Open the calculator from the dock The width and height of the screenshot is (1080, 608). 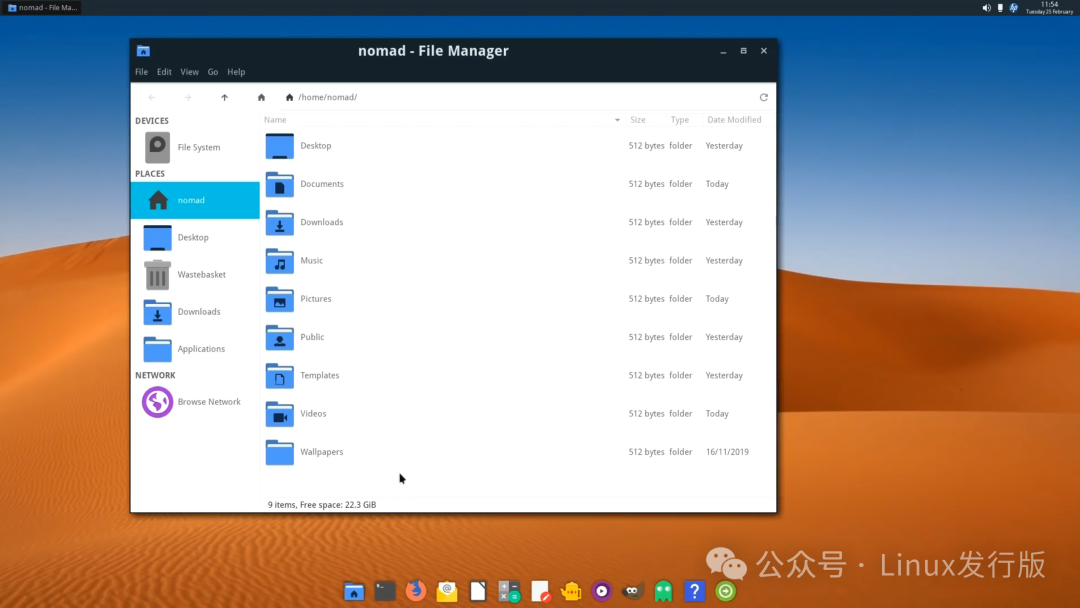point(509,591)
